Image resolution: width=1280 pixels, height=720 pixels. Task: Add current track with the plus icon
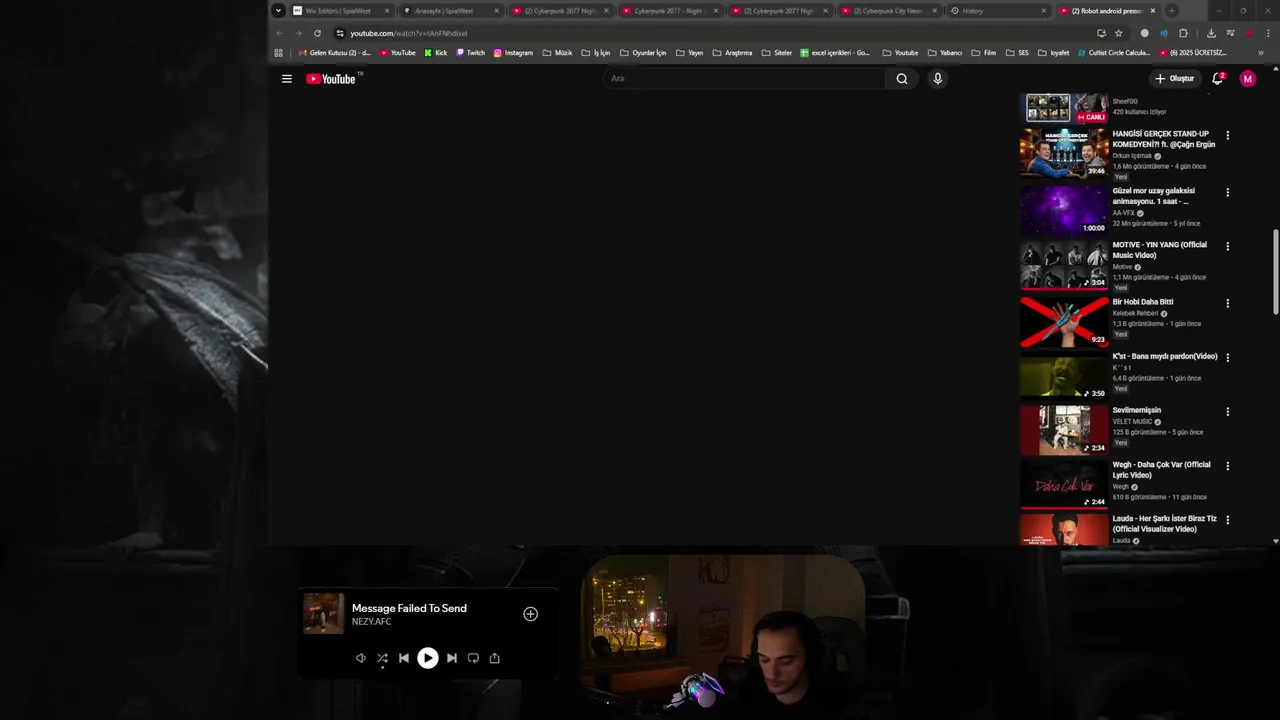[531, 614]
